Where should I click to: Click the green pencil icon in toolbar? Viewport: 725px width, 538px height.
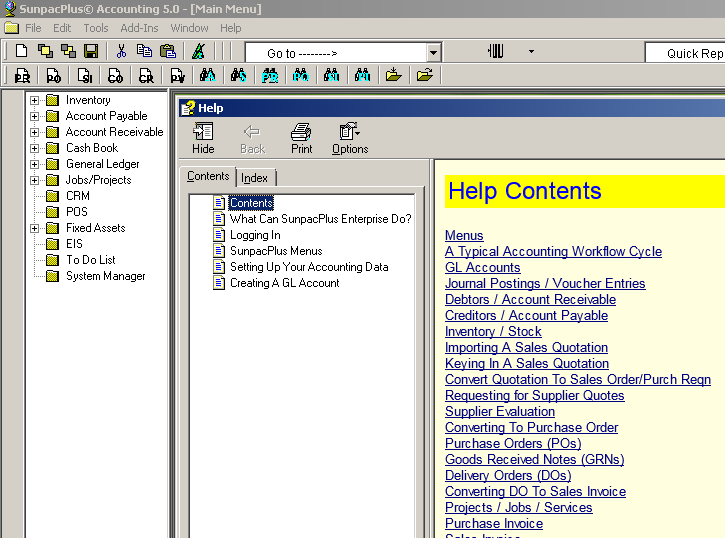point(198,51)
